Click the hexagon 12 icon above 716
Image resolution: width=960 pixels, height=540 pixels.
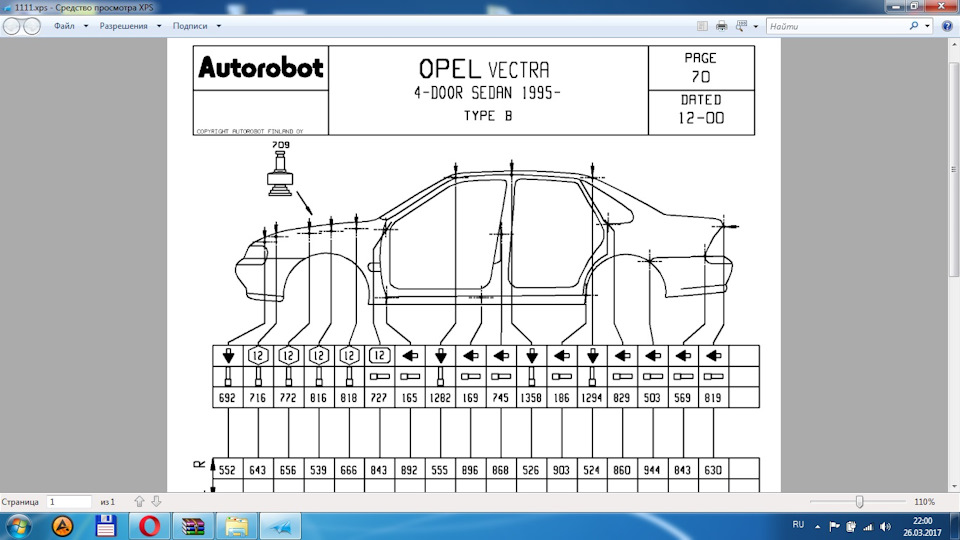click(x=258, y=356)
